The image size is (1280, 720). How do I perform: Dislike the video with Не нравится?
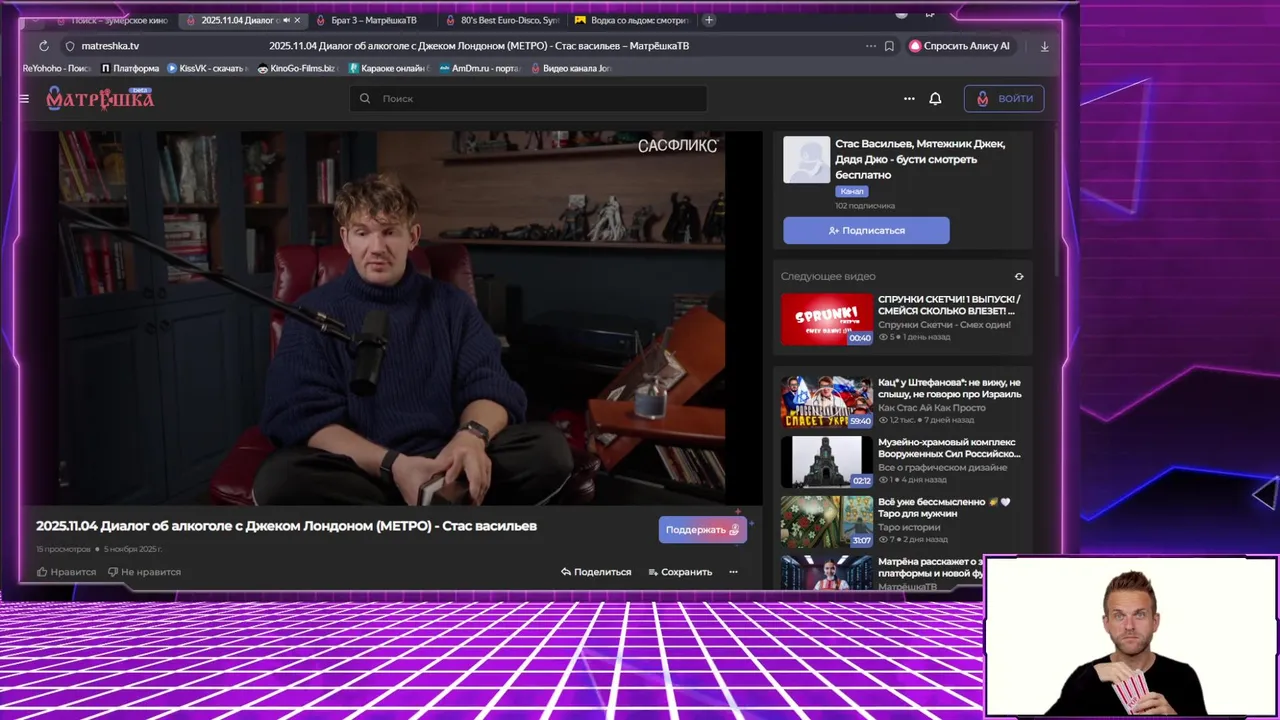click(x=144, y=572)
